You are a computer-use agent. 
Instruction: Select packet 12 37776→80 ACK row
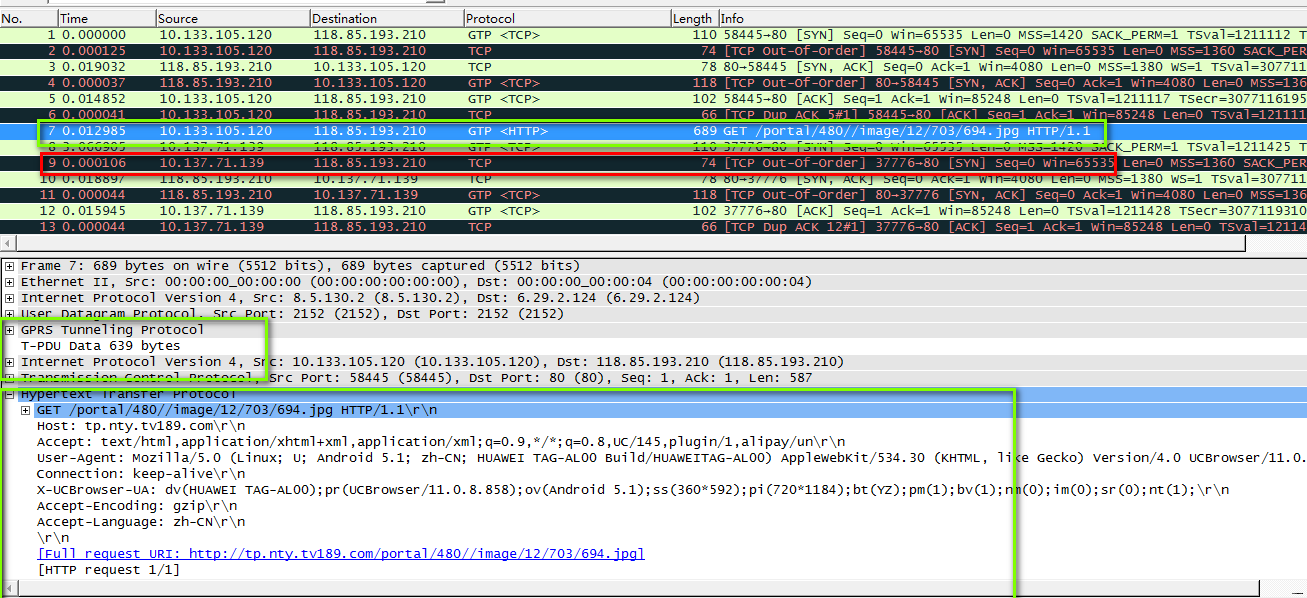pyautogui.click(x=653, y=211)
